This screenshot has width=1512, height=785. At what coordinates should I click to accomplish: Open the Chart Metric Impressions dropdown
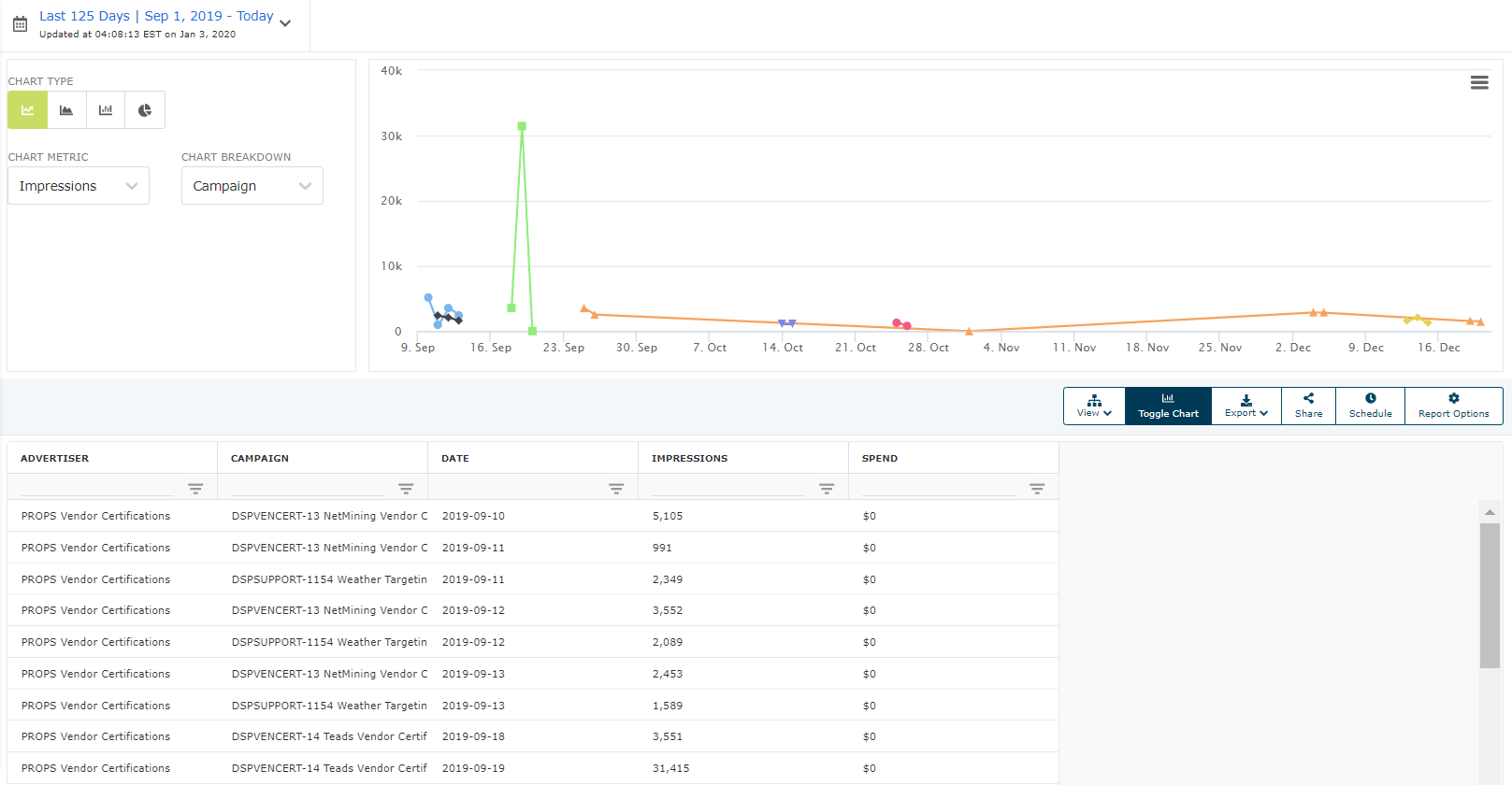[79, 186]
